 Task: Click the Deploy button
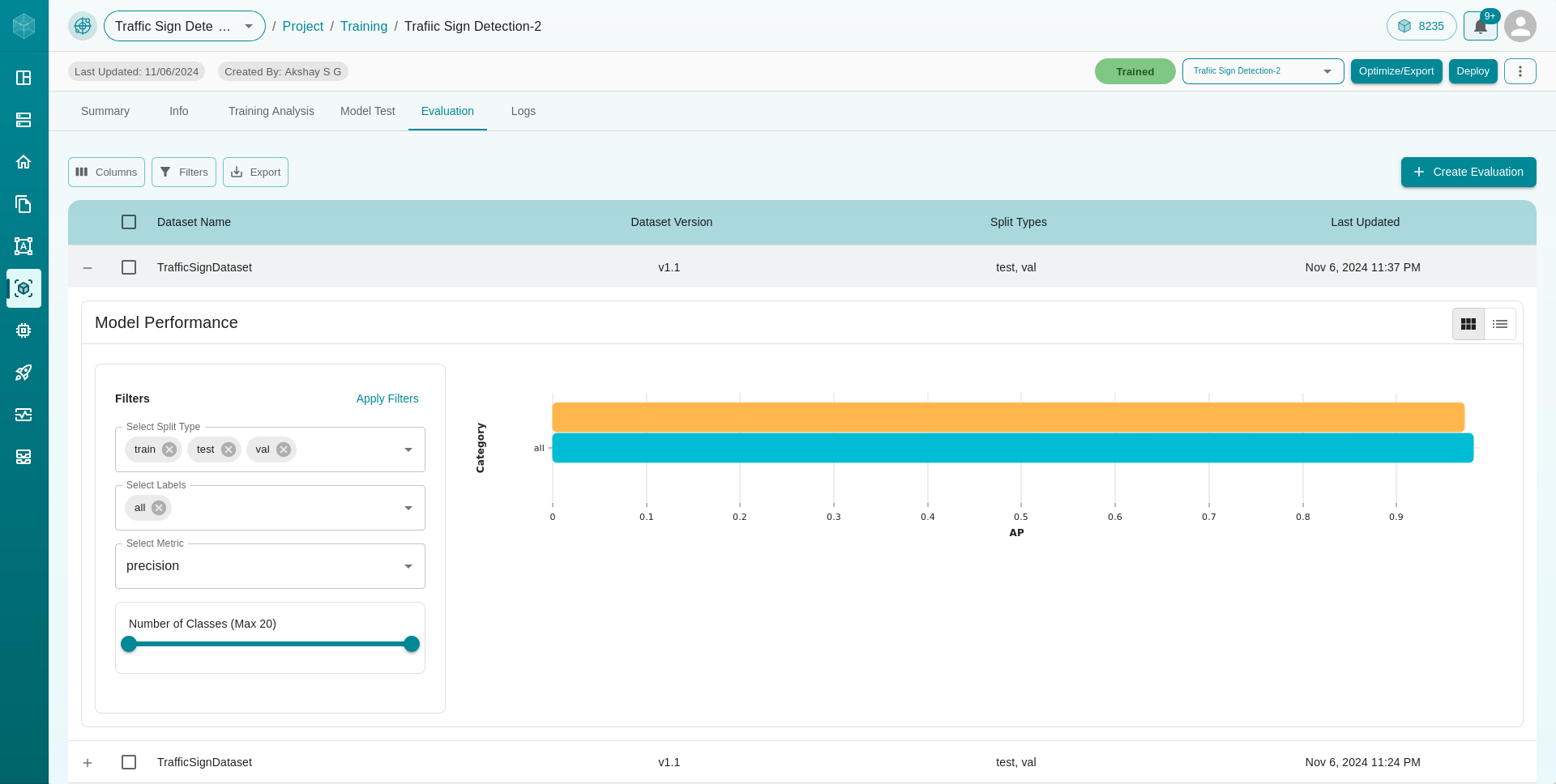coord(1473,71)
